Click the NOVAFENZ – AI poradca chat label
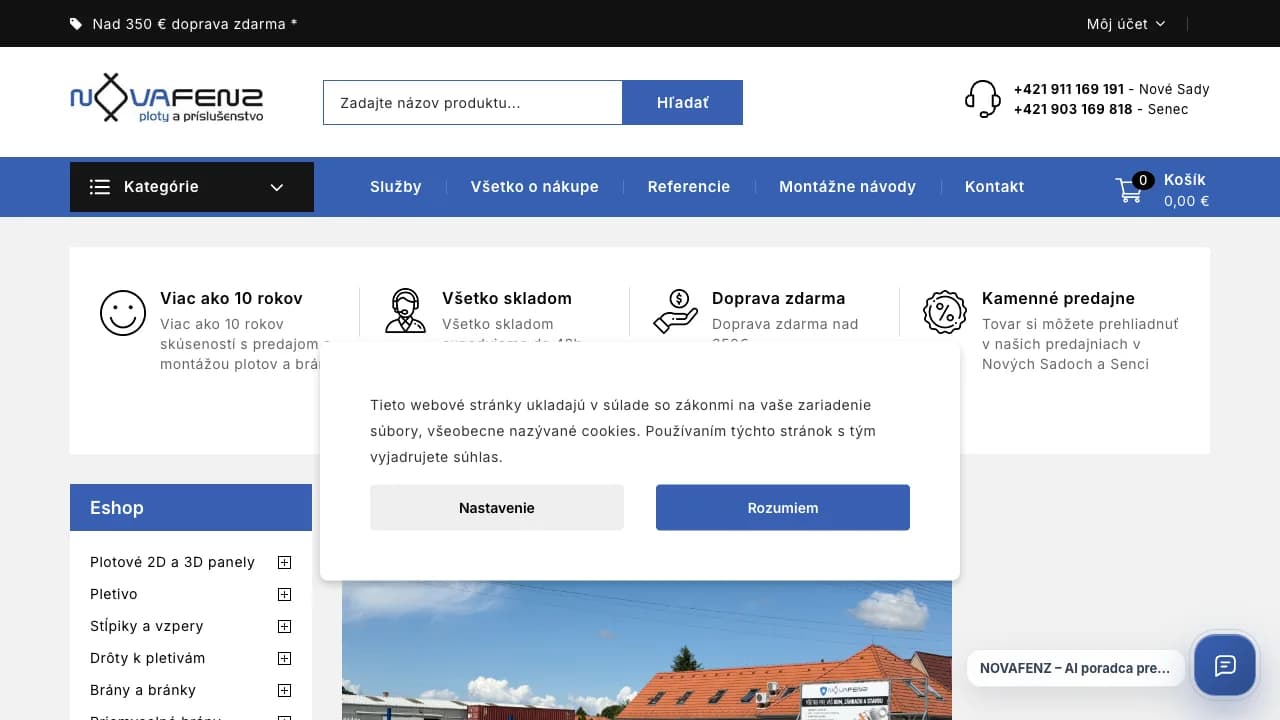The image size is (1280, 720). point(1075,668)
